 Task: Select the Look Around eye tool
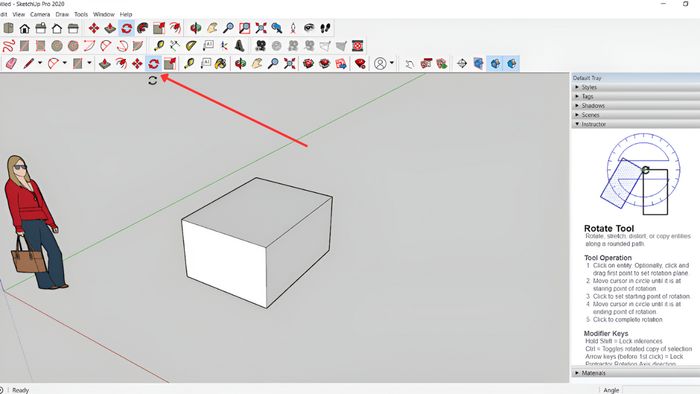(309, 28)
